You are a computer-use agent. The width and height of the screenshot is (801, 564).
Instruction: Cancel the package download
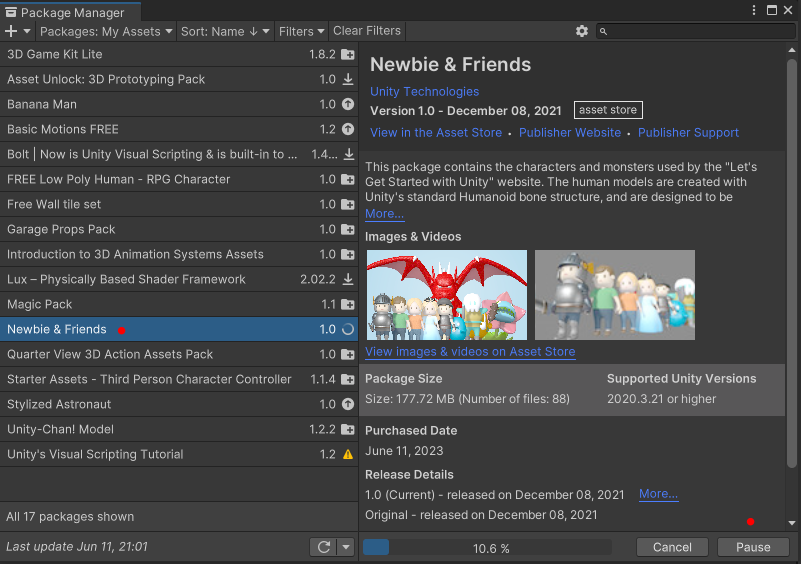click(672, 547)
